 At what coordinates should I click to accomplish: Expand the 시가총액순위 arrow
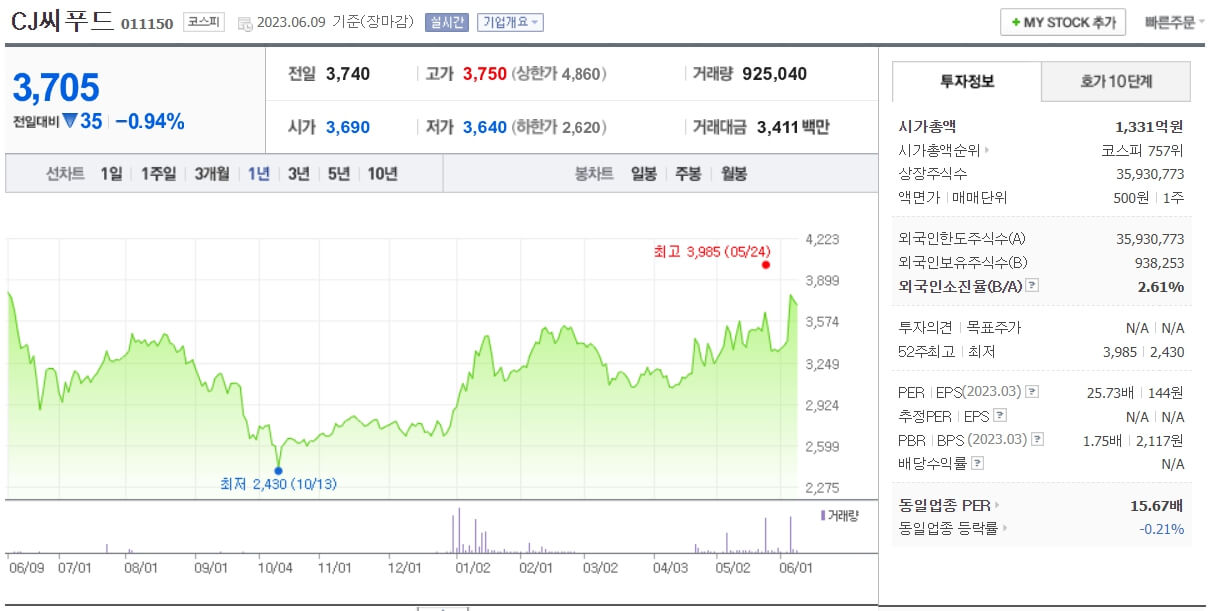pyautogui.click(x=987, y=151)
